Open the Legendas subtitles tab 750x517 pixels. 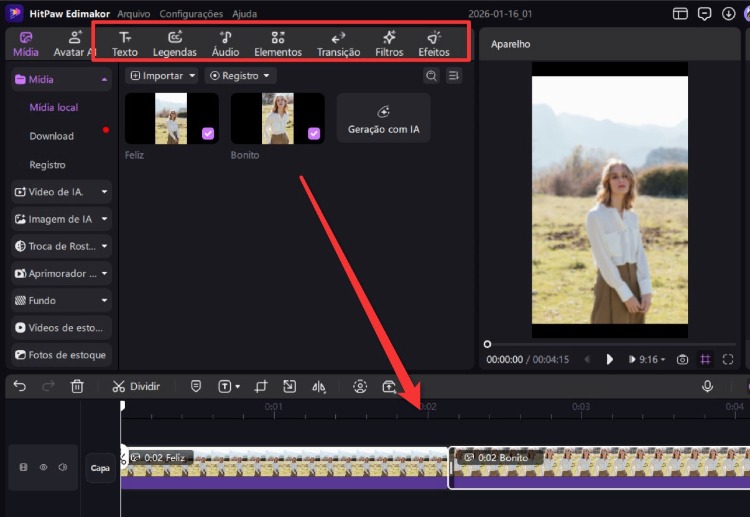pos(175,44)
